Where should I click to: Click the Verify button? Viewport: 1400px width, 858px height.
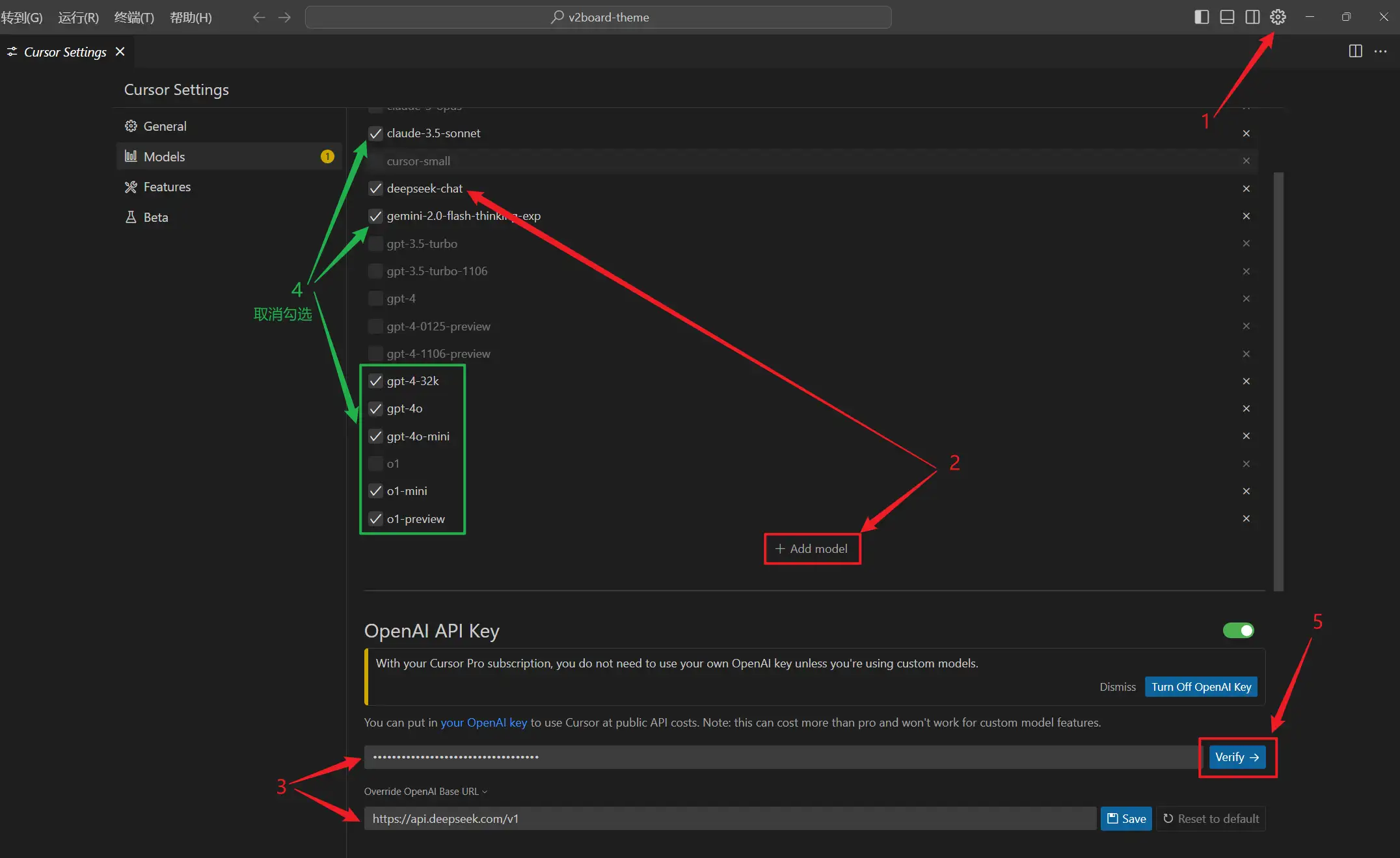[x=1236, y=757]
